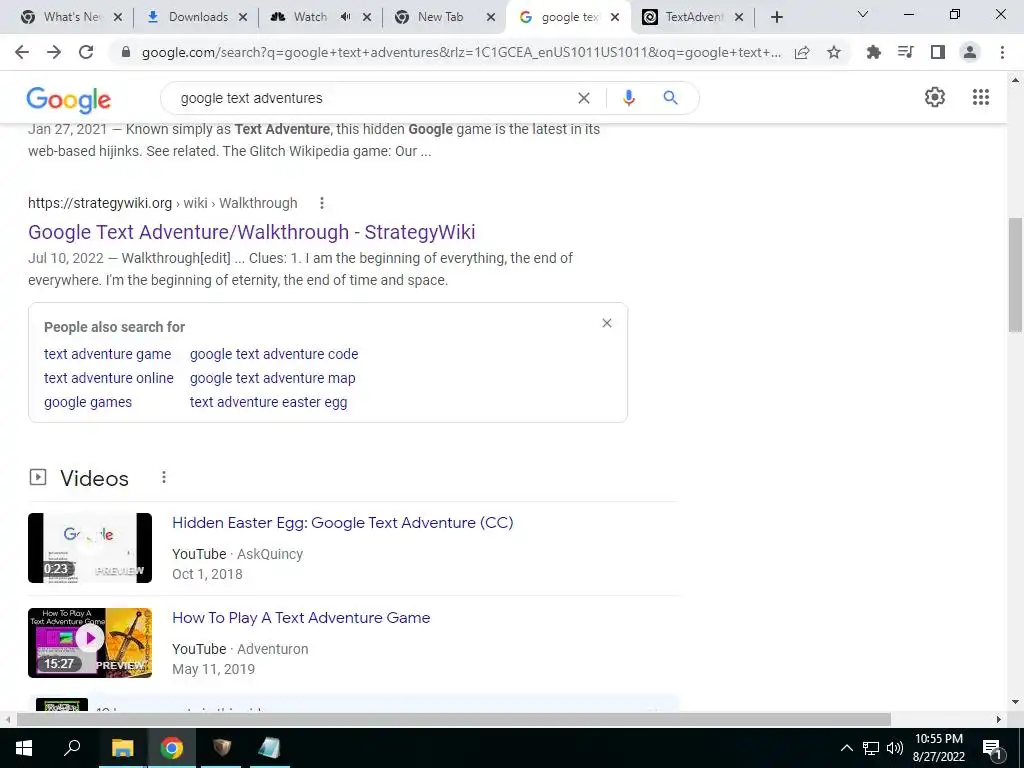Open media control icon in toolbar
The width and height of the screenshot is (1024, 768).
click(x=905, y=52)
